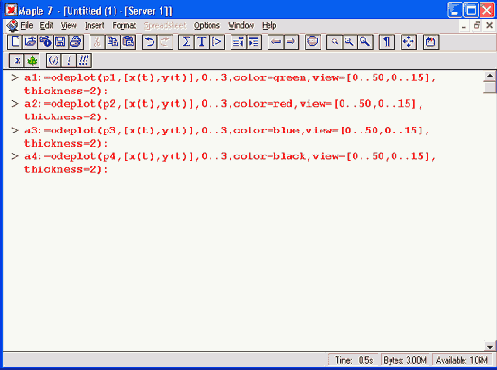Insert execution group with the [> icon
Screen dimensions: 497x370
[x=217, y=42]
